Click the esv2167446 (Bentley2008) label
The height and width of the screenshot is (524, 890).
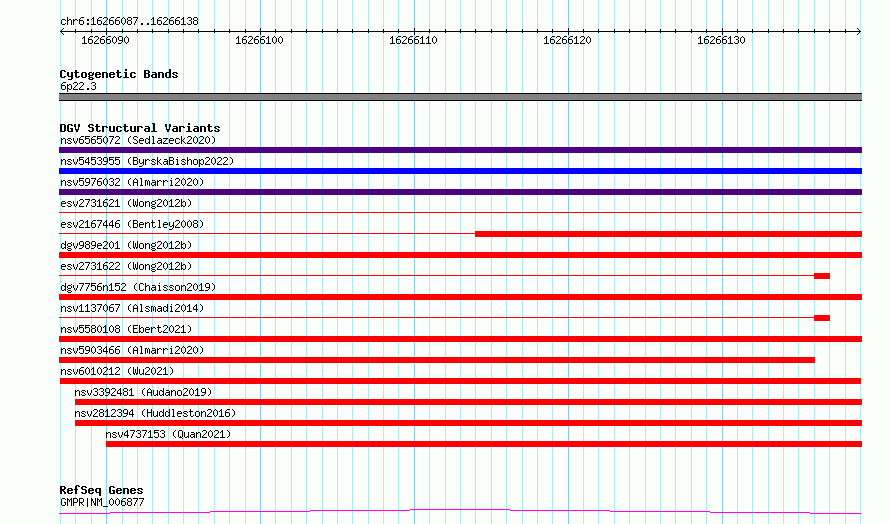[x=132, y=224]
